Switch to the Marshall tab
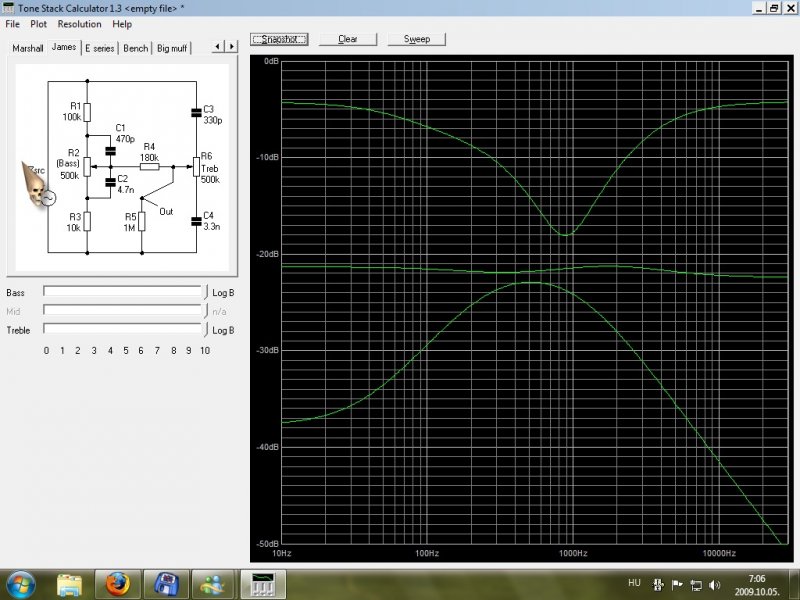 pos(28,48)
